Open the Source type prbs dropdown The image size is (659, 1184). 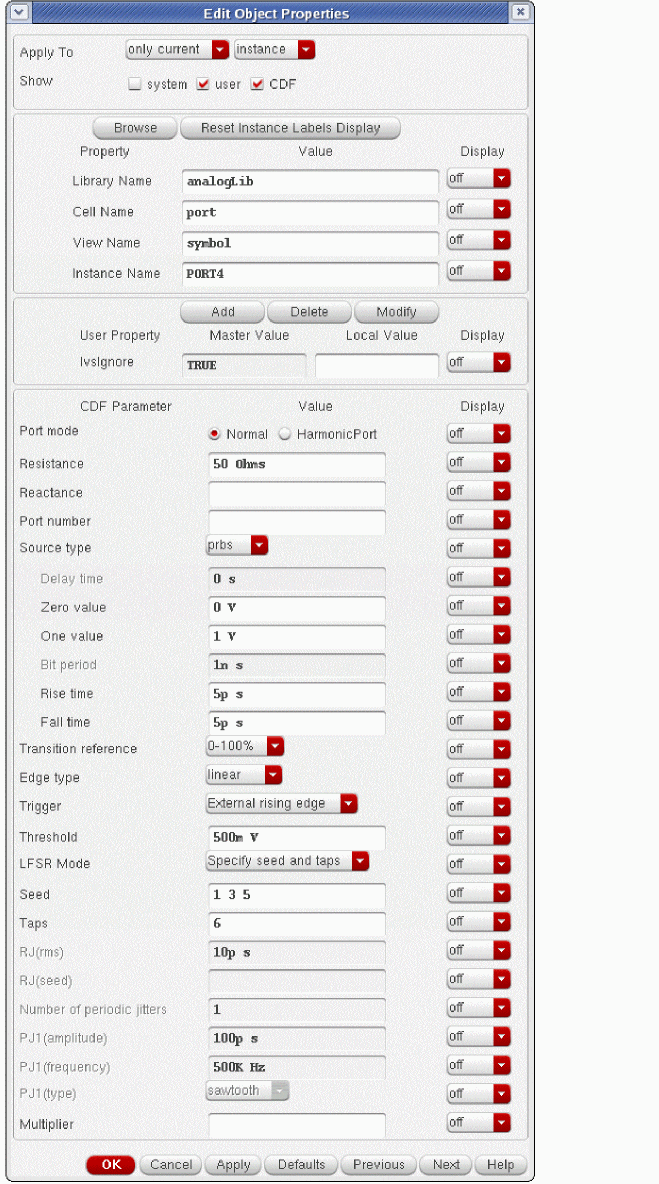tap(237, 545)
